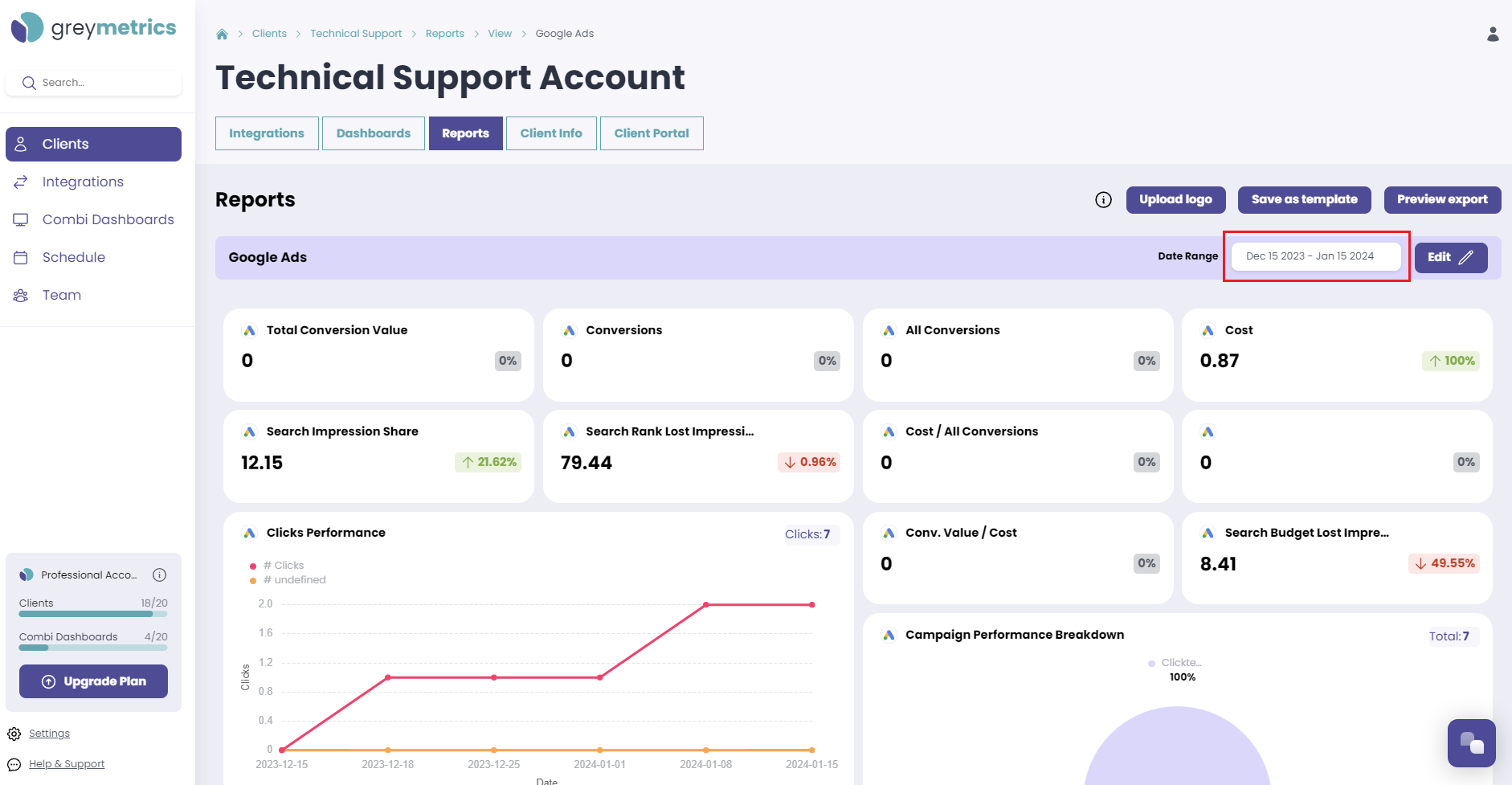Click the Upgrade Plan button
Screen dimensions: 1512x785
coord(93,681)
